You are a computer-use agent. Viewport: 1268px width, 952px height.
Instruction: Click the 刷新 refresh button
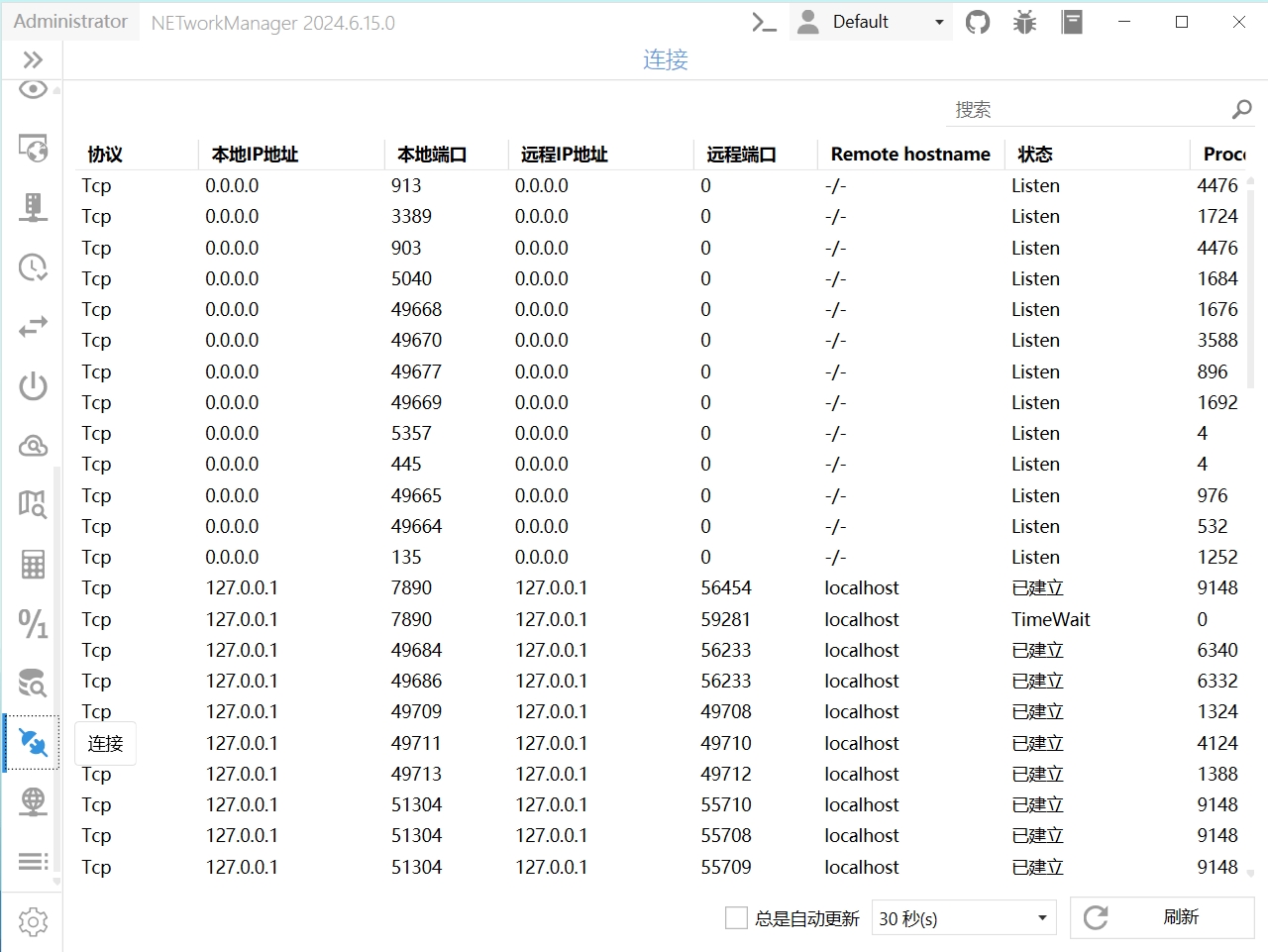[1162, 917]
